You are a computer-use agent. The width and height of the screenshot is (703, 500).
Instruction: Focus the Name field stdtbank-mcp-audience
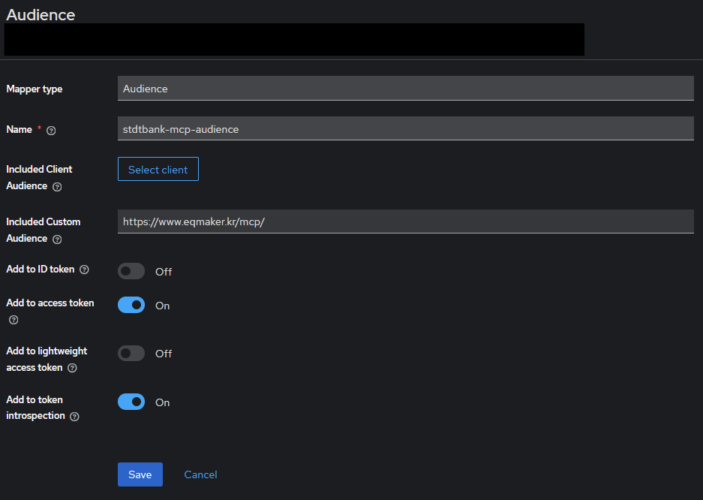406,129
